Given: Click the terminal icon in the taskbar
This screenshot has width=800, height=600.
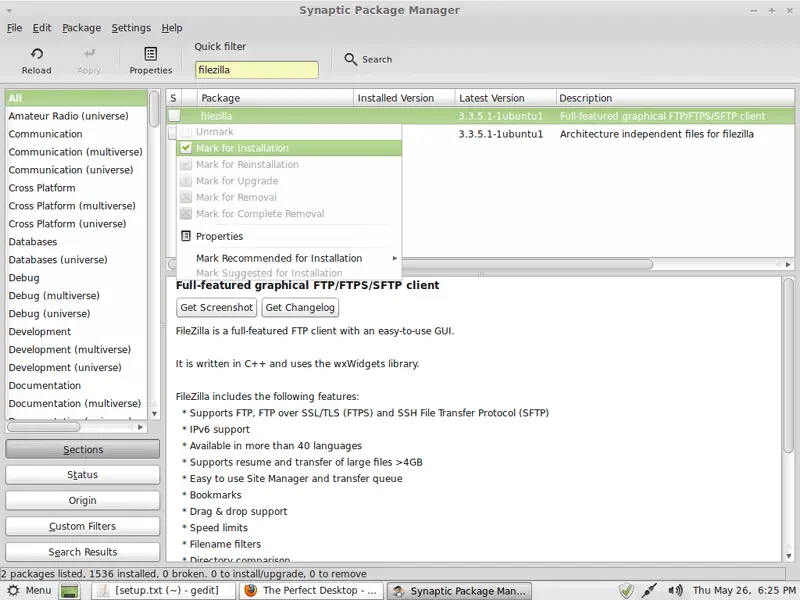Looking at the screenshot, I should (x=70, y=591).
